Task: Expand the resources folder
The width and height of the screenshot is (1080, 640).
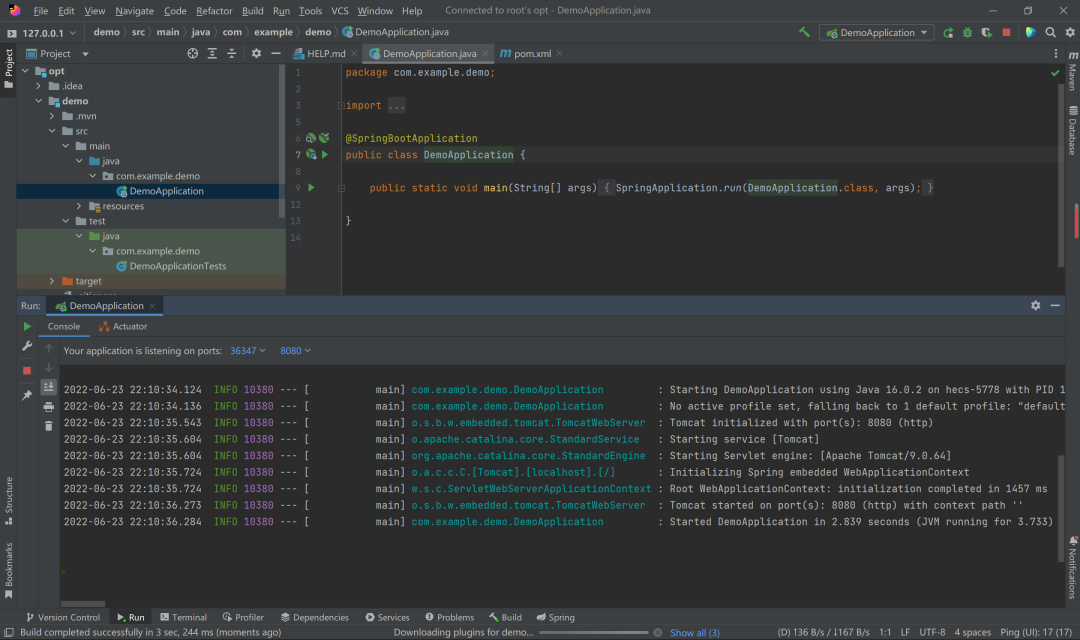Action: pos(79,206)
